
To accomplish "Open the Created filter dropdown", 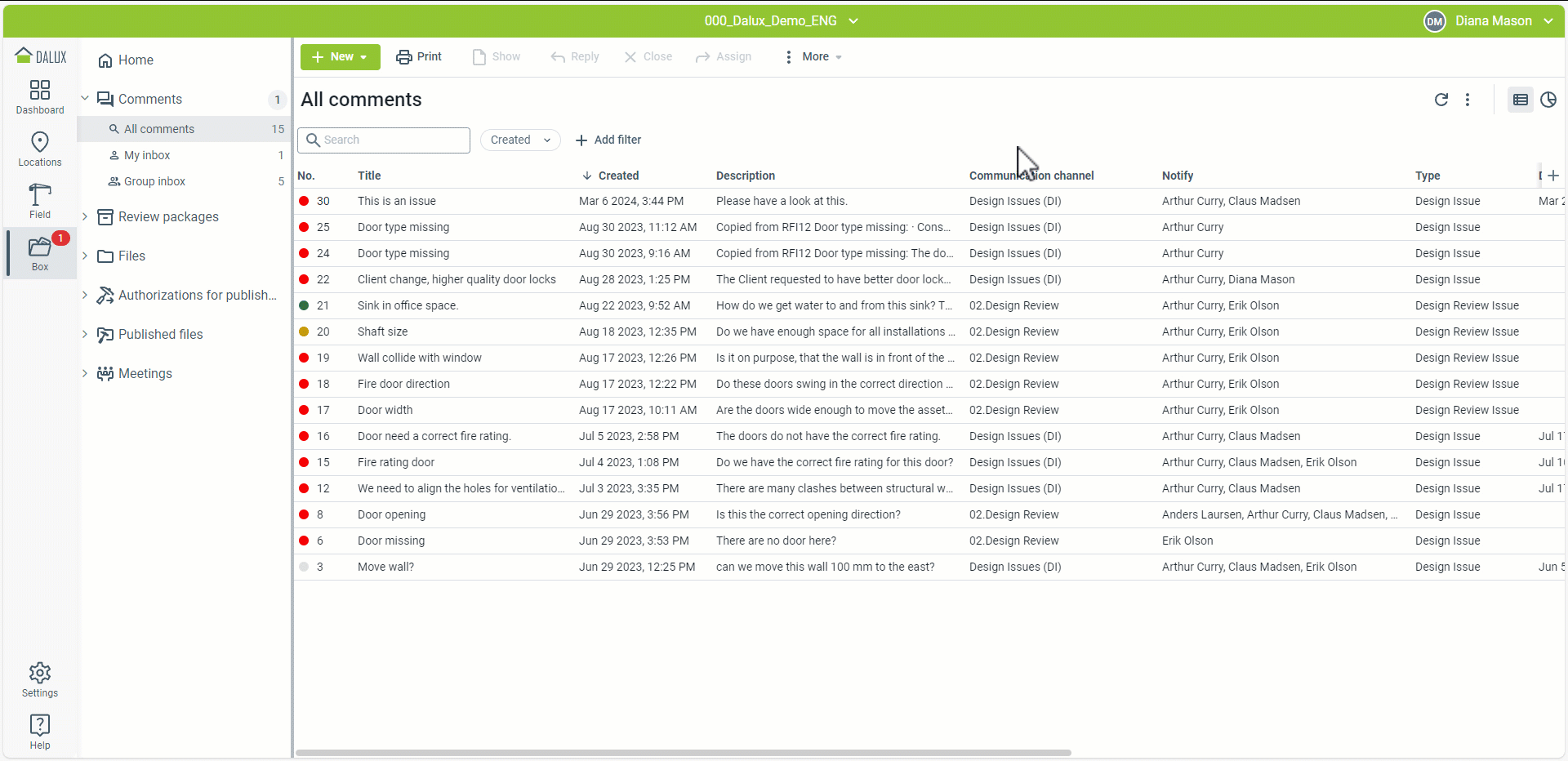I will (x=520, y=140).
